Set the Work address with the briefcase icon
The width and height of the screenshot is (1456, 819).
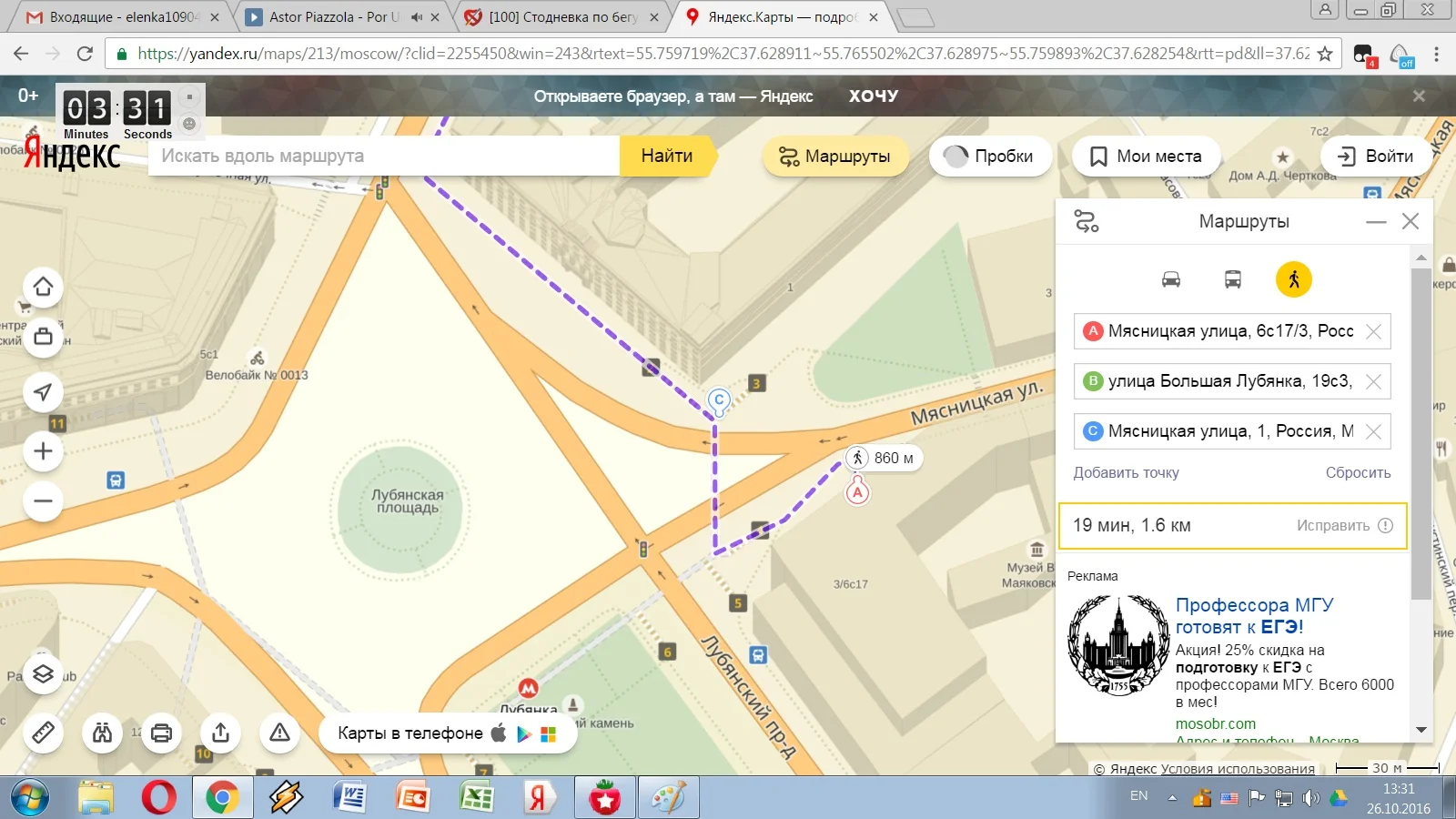pyautogui.click(x=43, y=337)
